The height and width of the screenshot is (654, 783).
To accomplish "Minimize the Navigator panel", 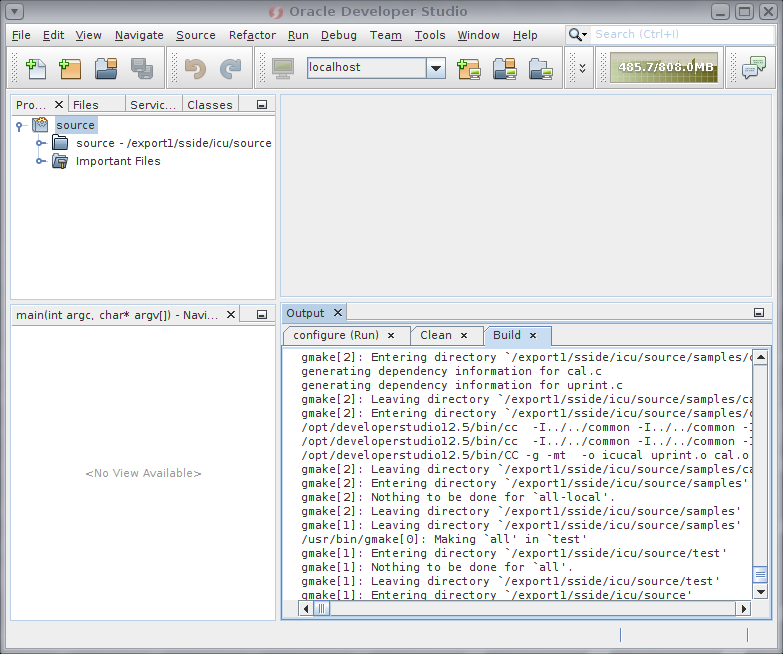I will [262, 314].
